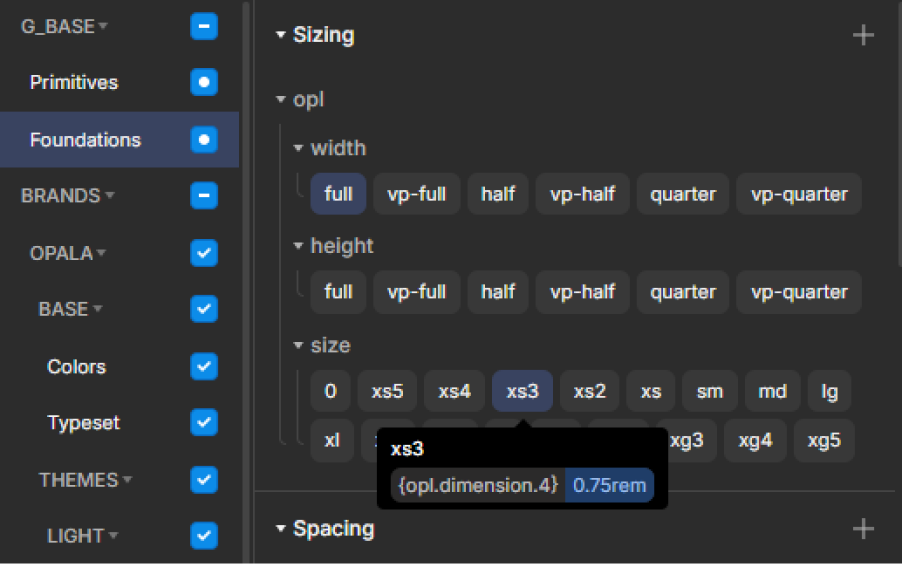Screen dimensions: 902x564
Task: Collapse the width token group
Action: (298, 148)
